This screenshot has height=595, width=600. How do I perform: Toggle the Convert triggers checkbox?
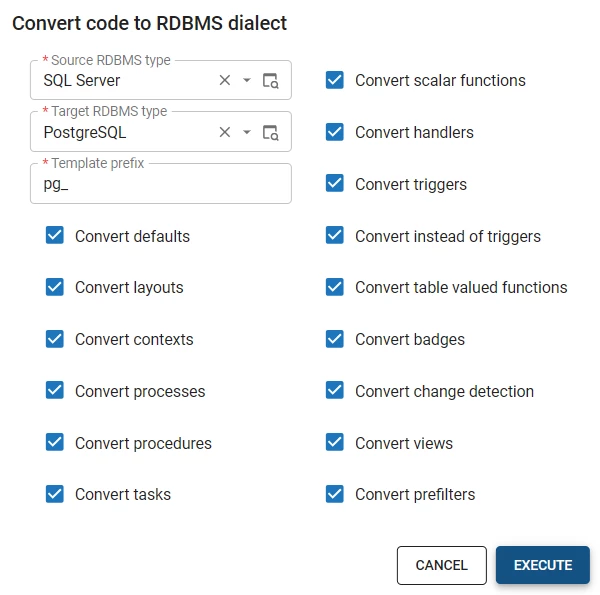(x=334, y=184)
